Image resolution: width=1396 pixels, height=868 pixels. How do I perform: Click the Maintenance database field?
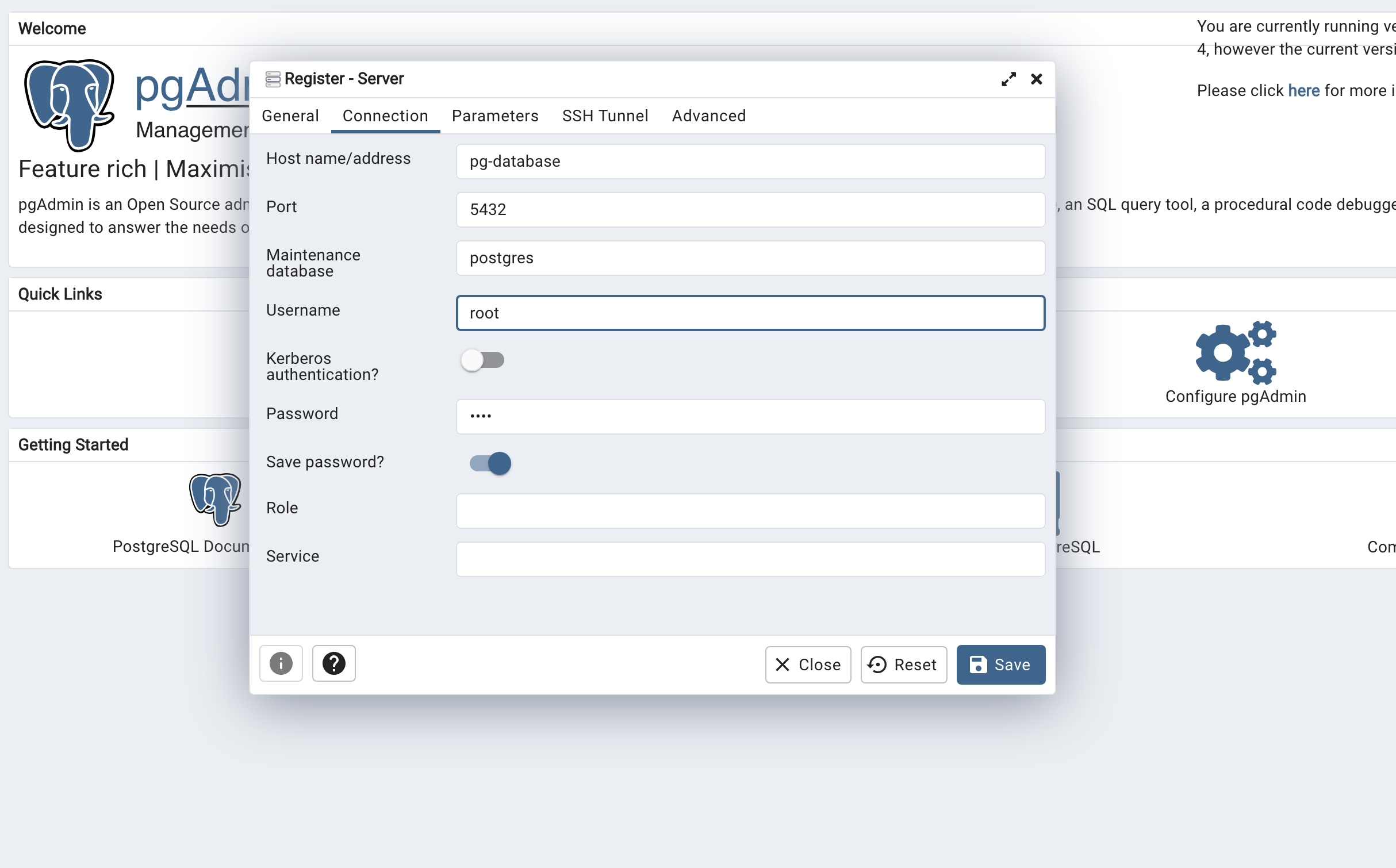coord(750,258)
